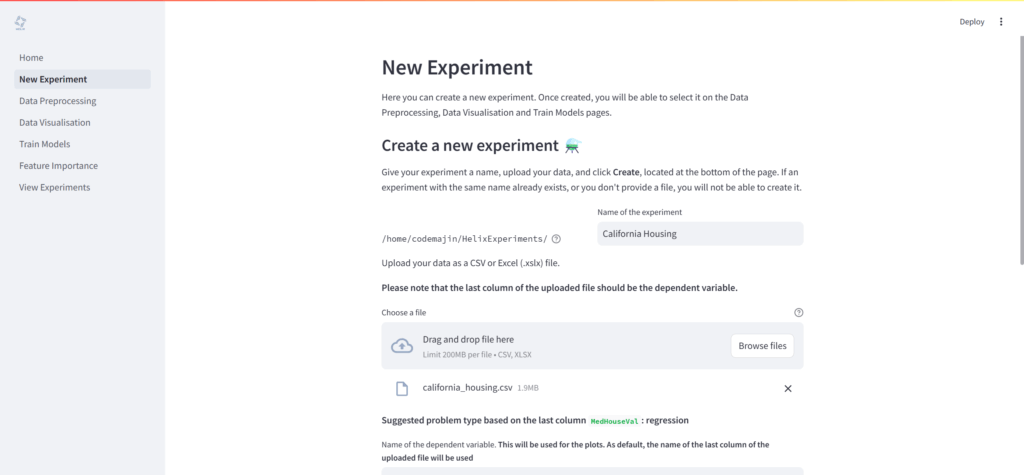Remove the uploaded california_housing.csv file
The width and height of the screenshot is (1024, 475).
point(788,388)
